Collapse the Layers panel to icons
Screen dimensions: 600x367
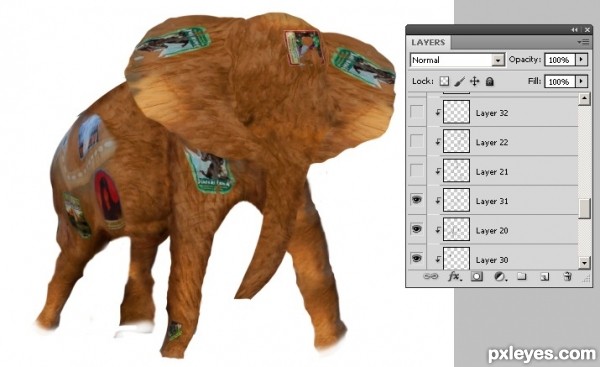pos(574,30)
